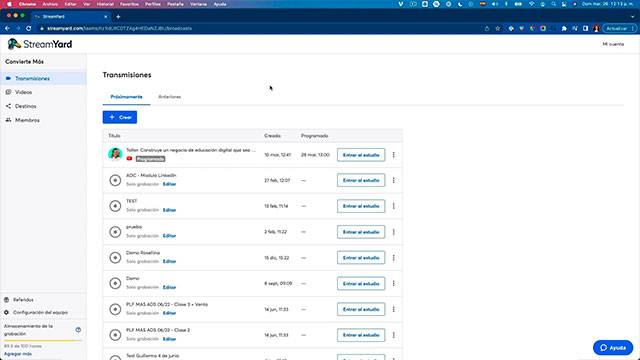
Task: Click Editar under TEST
Action: click(x=169, y=210)
